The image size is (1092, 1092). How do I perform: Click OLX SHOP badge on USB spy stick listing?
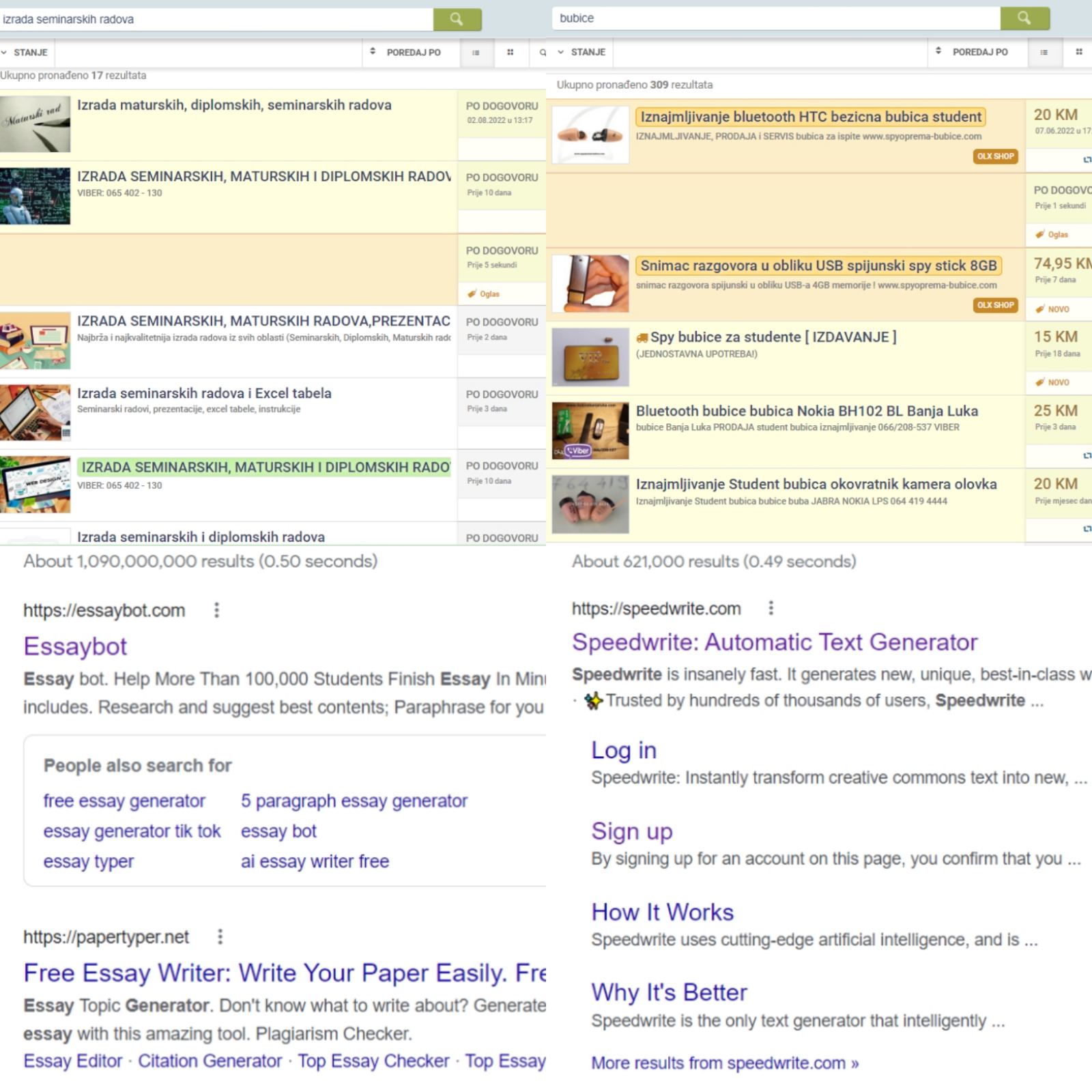pos(995,305)
